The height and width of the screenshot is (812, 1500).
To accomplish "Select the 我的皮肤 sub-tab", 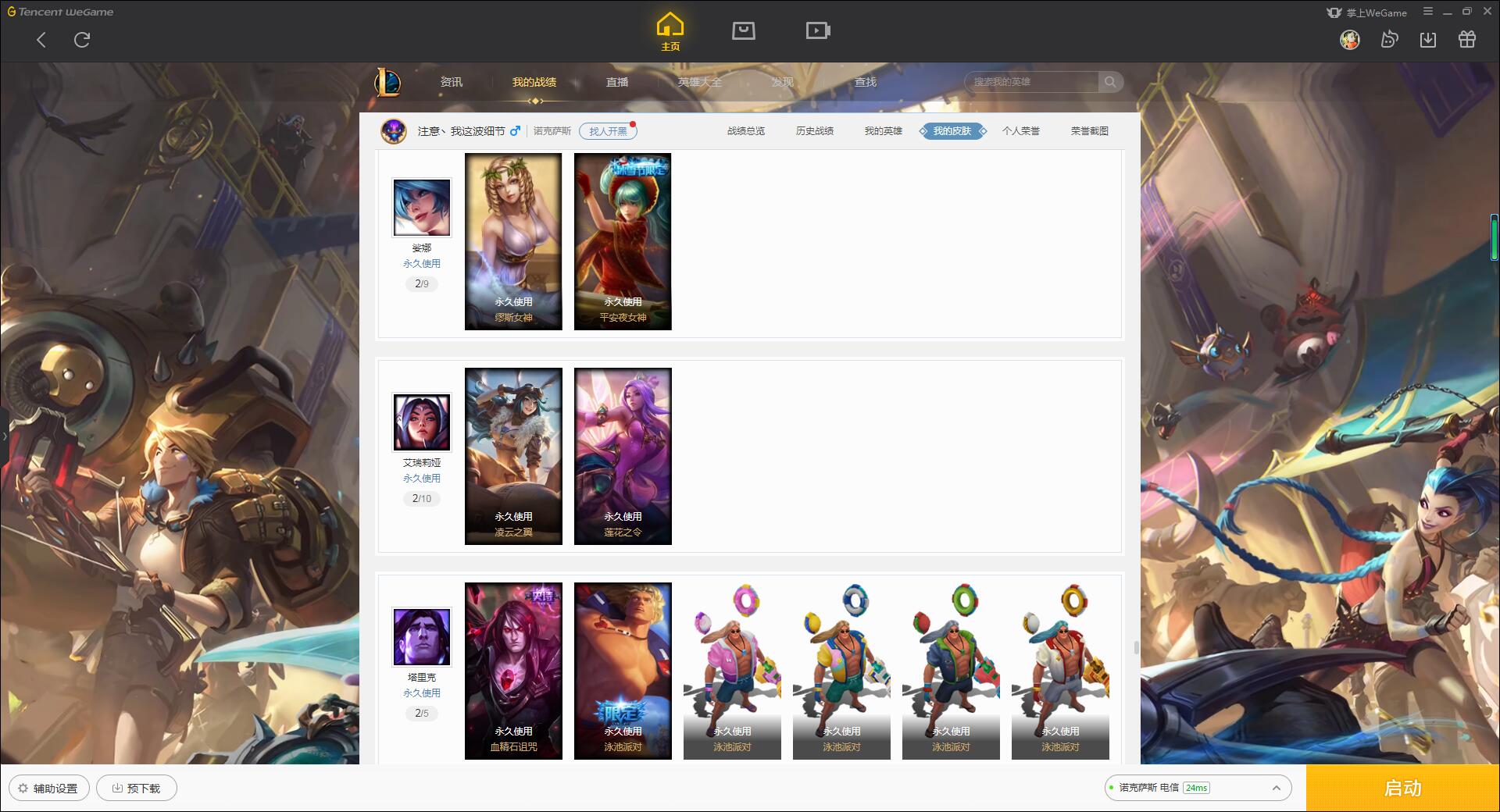I will [952, 131].
